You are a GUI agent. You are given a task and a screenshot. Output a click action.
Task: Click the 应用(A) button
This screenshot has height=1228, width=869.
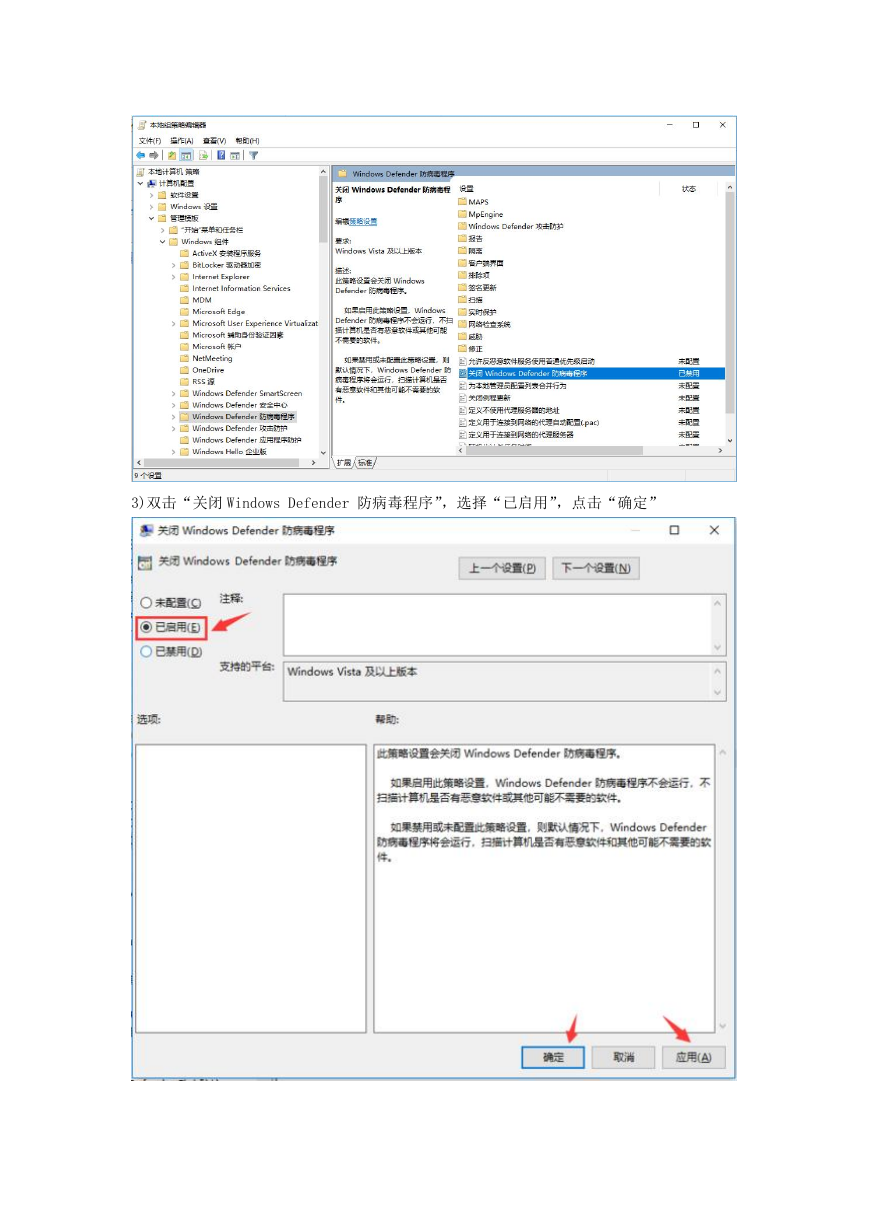pos(694,1057)
